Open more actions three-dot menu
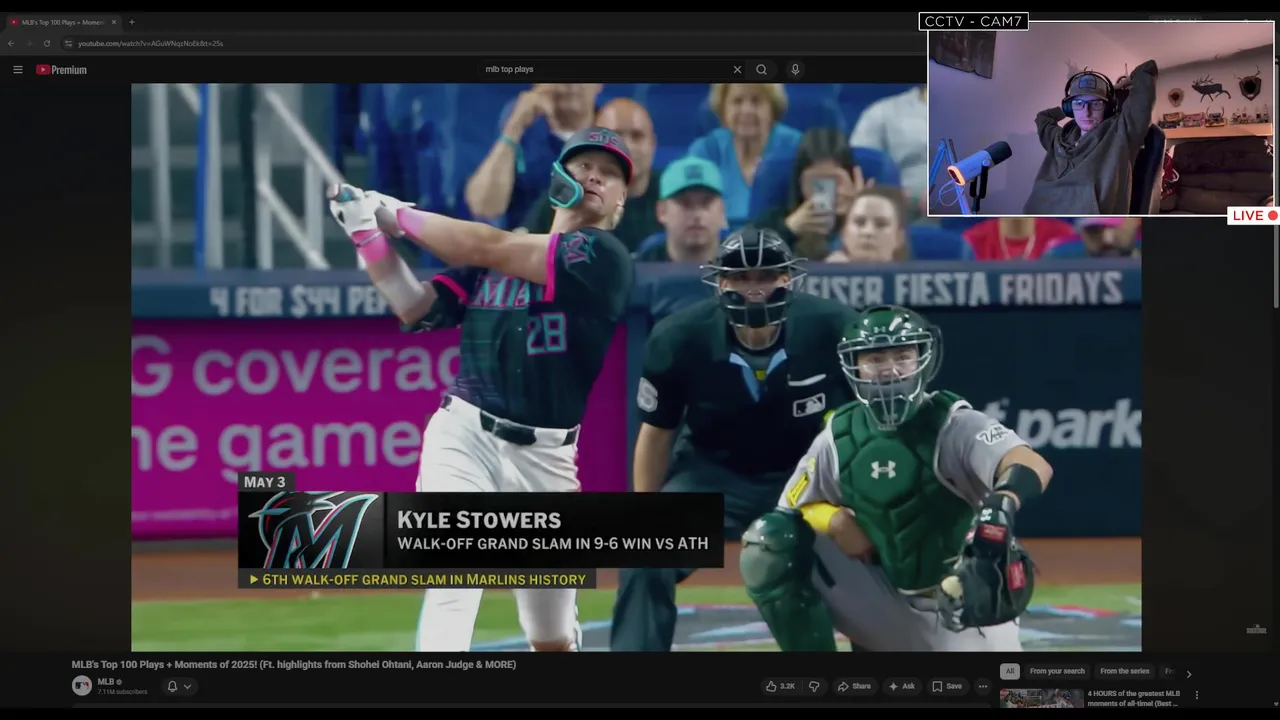 pyautogui.click(x=983, y=686)
